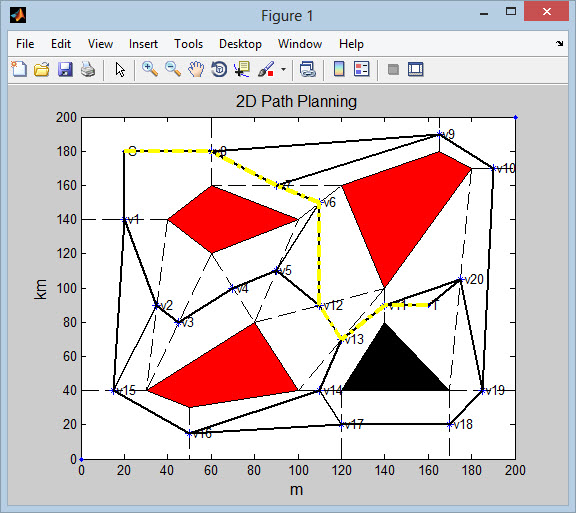Print the figure with the printer icon
The height and width of the screenshot is (513, 576).
(x=88, y=69)
